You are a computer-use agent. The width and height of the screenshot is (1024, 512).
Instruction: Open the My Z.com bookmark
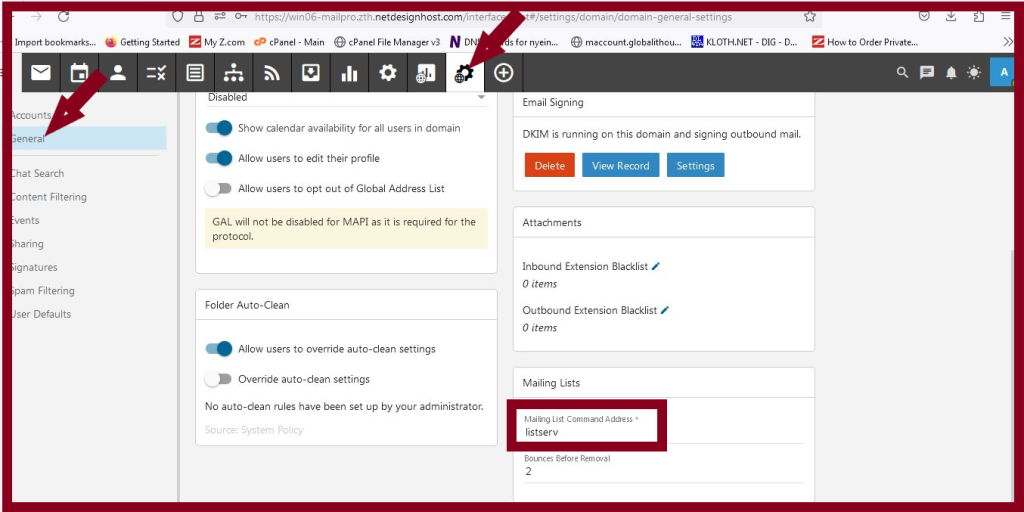point(217,42)
